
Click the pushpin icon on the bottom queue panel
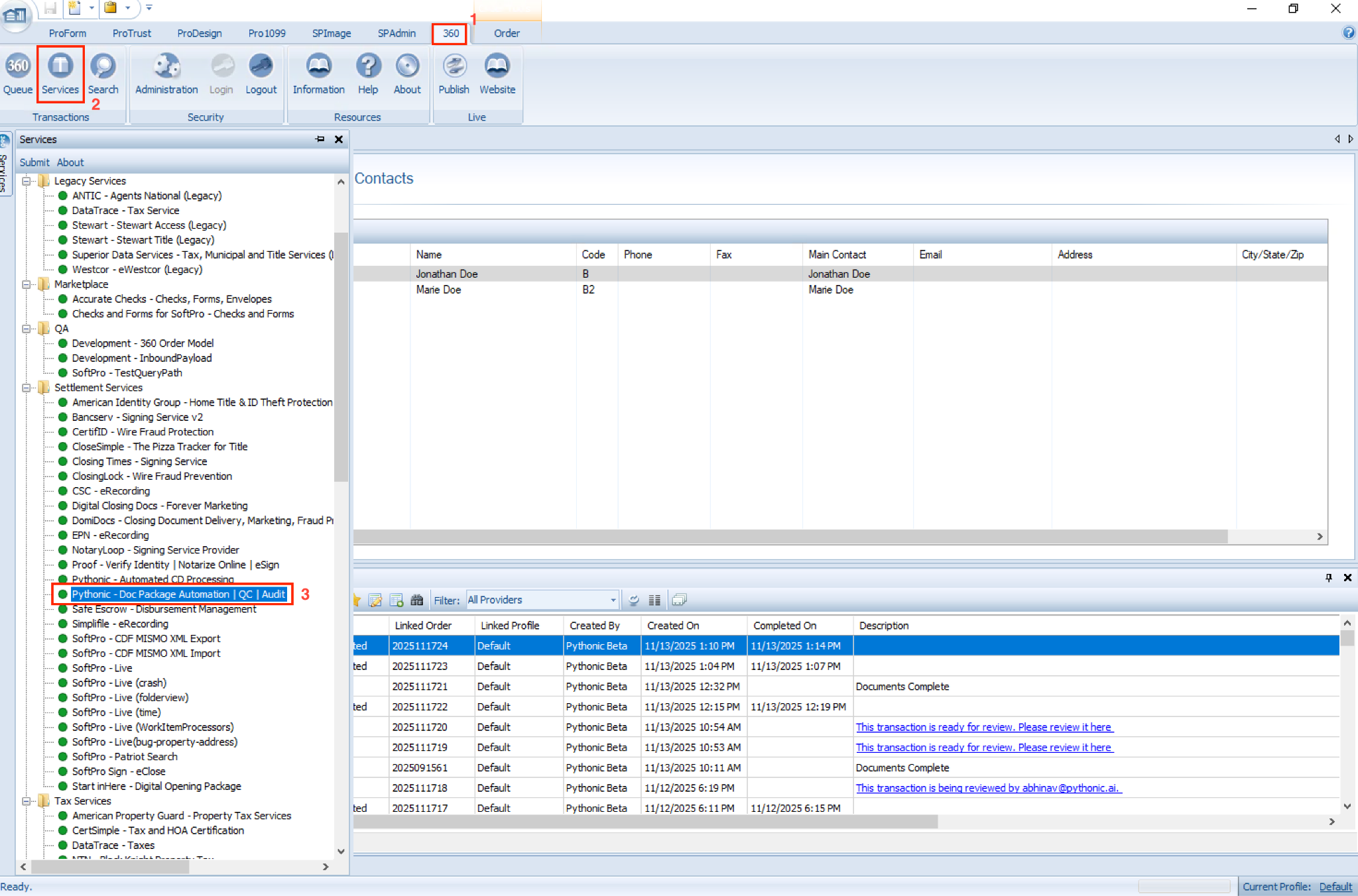click(x=1329, y=577)
